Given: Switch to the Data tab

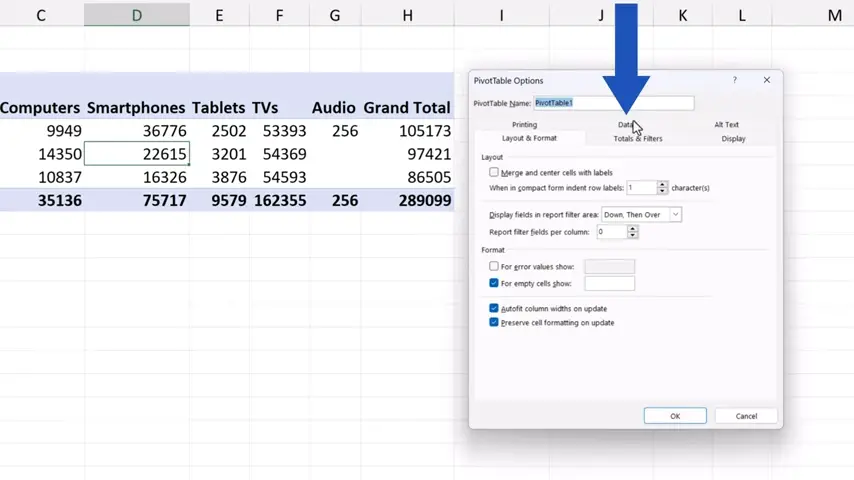Looking at the screenshot, I should 625,125.
